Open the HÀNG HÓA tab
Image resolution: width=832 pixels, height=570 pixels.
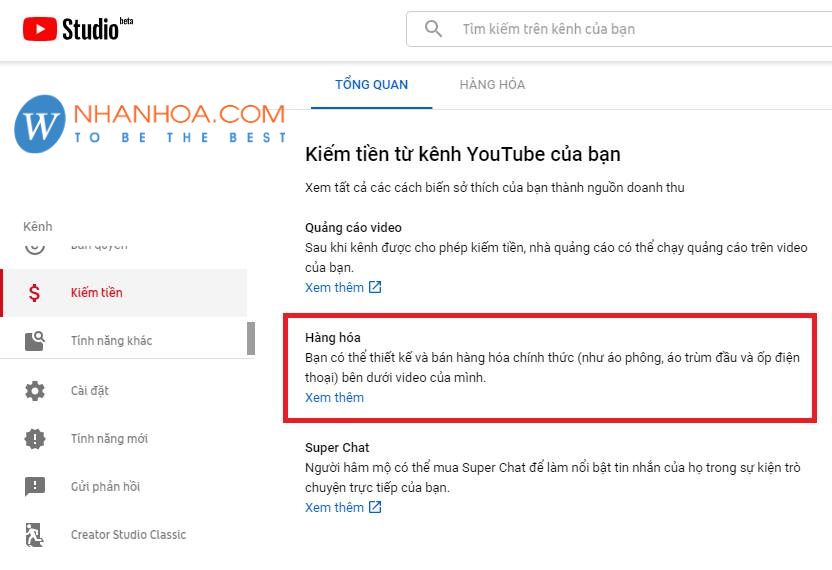(492, 85)
